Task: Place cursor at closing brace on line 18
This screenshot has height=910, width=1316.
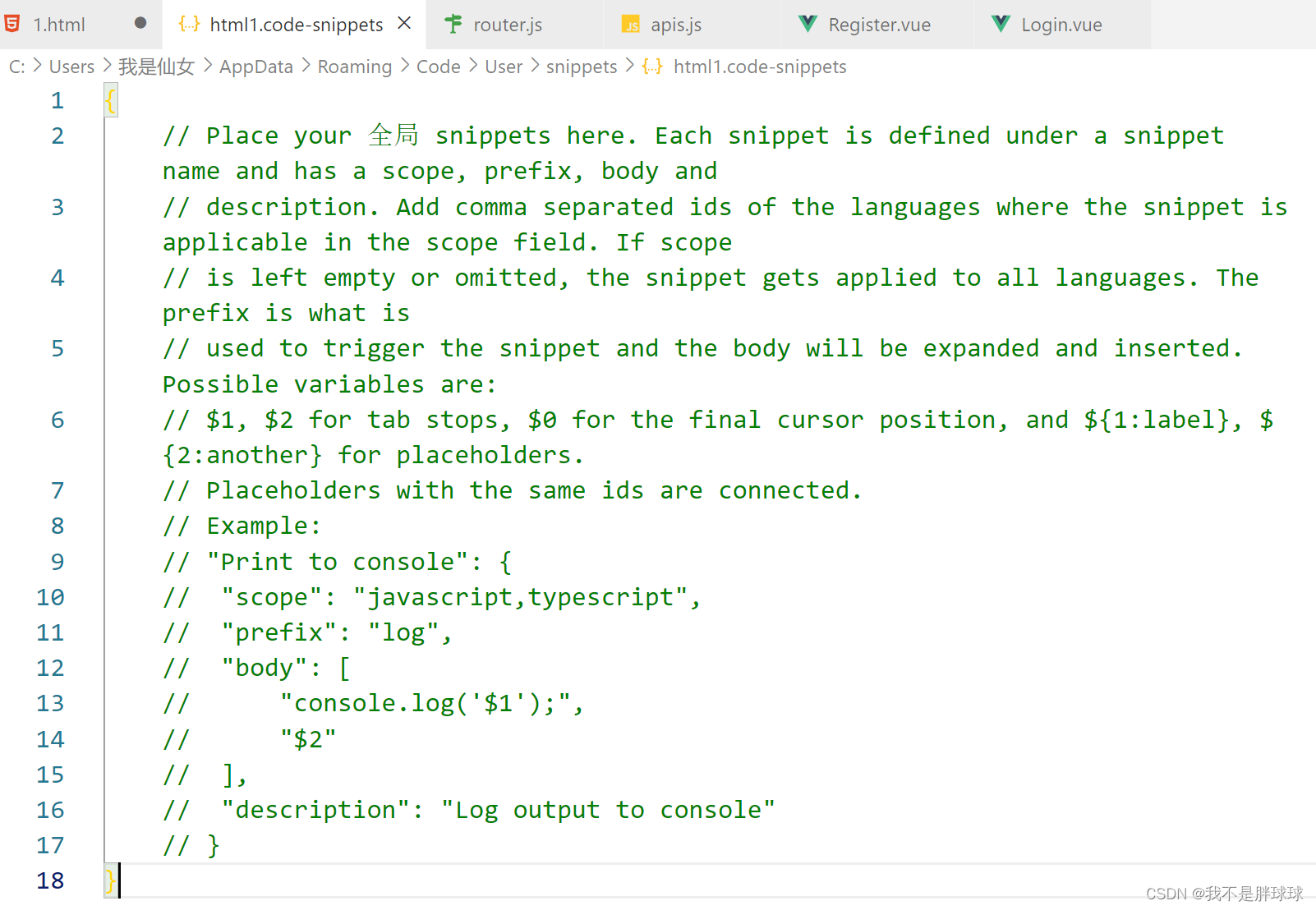Action: point(111,881)
